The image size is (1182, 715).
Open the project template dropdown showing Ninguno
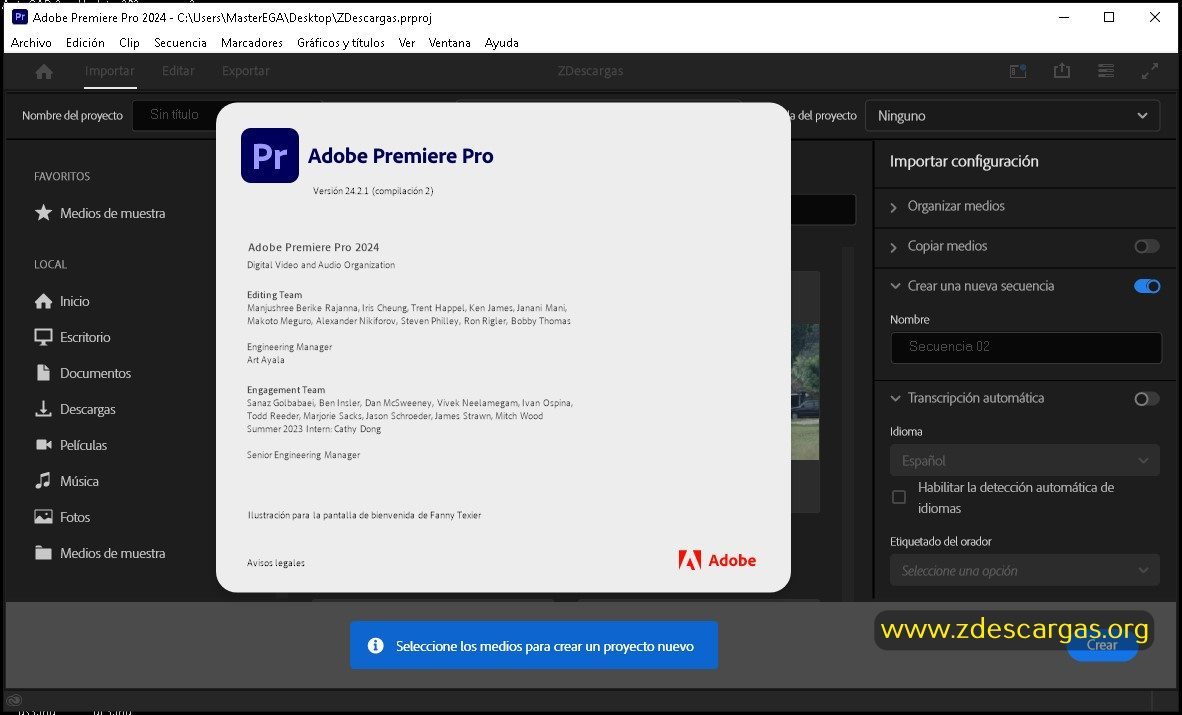1012,115
